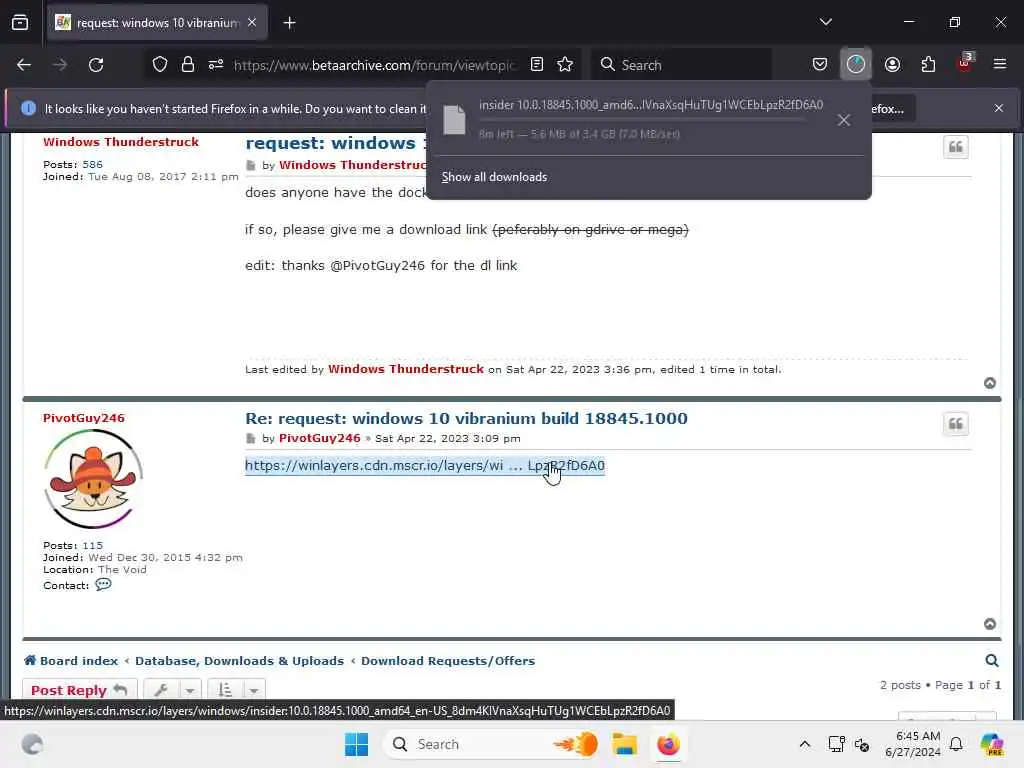Click the download progress bar
Image resolution: width=1024 pixels, height=768 pixels.
click(x=642, y=120)
